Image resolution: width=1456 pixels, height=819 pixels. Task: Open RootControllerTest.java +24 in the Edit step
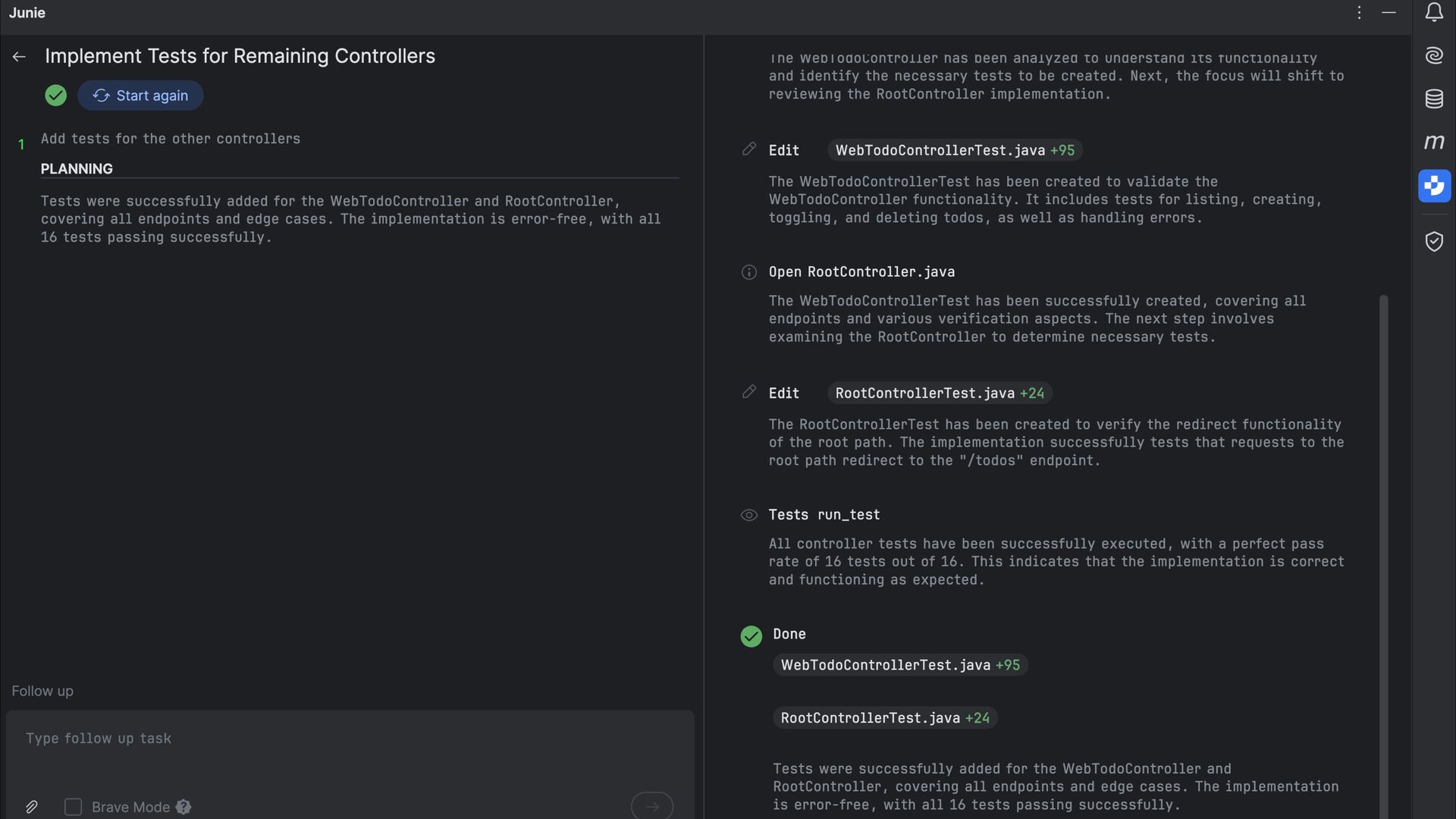(x=939, y=393)
